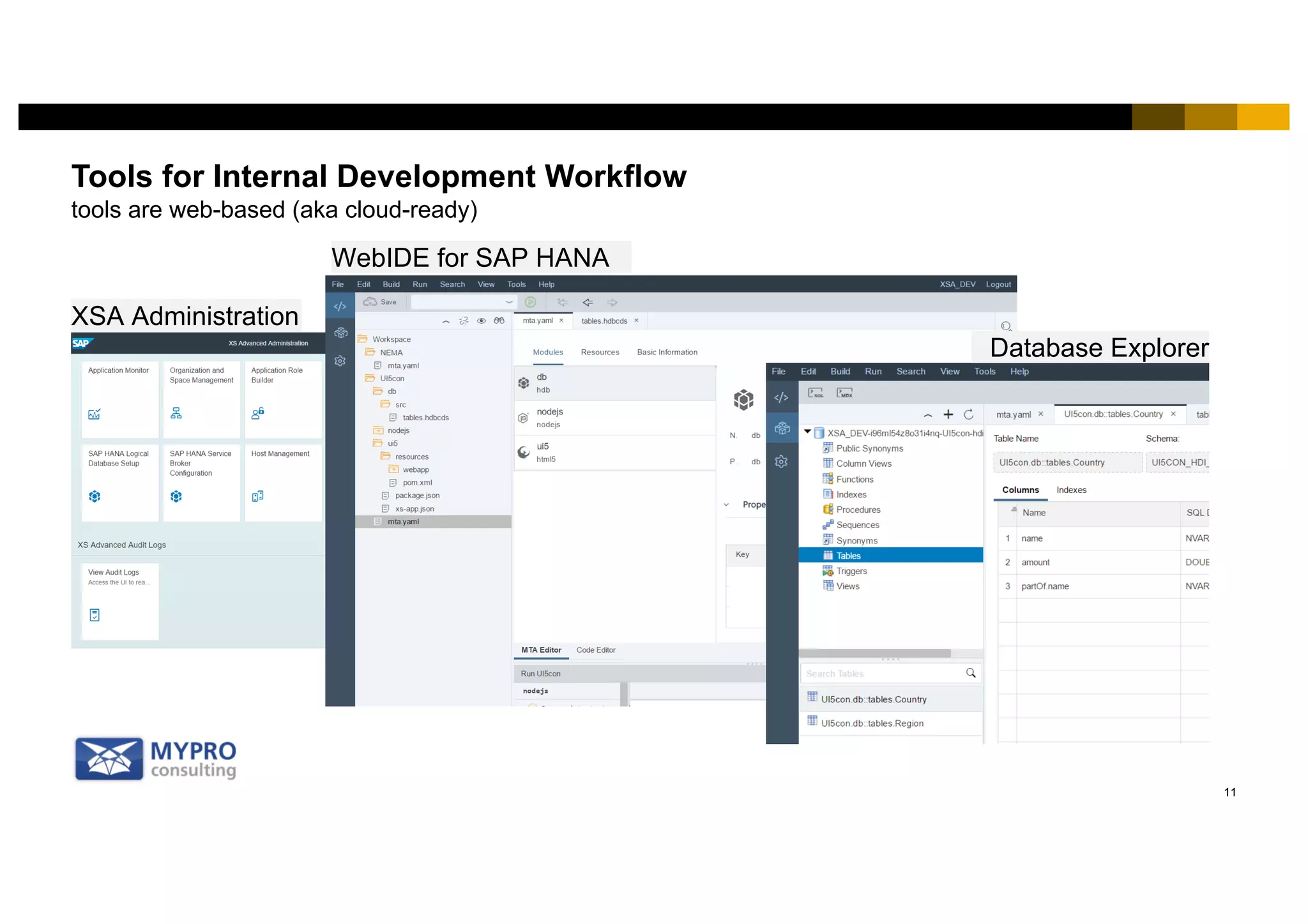Open SQL console icon in Database Explorer
The width and height of the screenshot is (1308, 924).
click(816, 393)
